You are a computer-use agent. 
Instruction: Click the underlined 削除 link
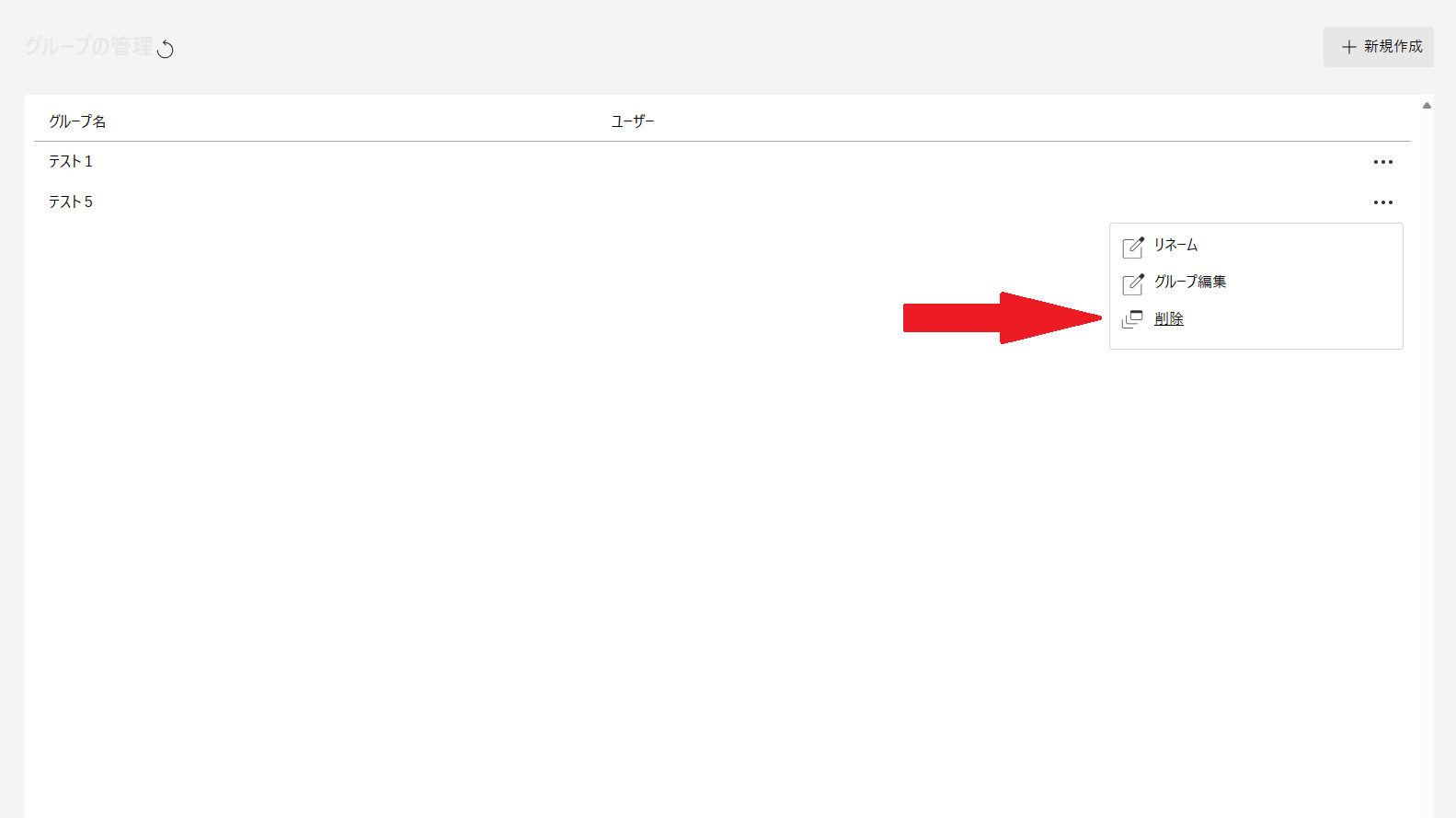[x=1169, y=318]
